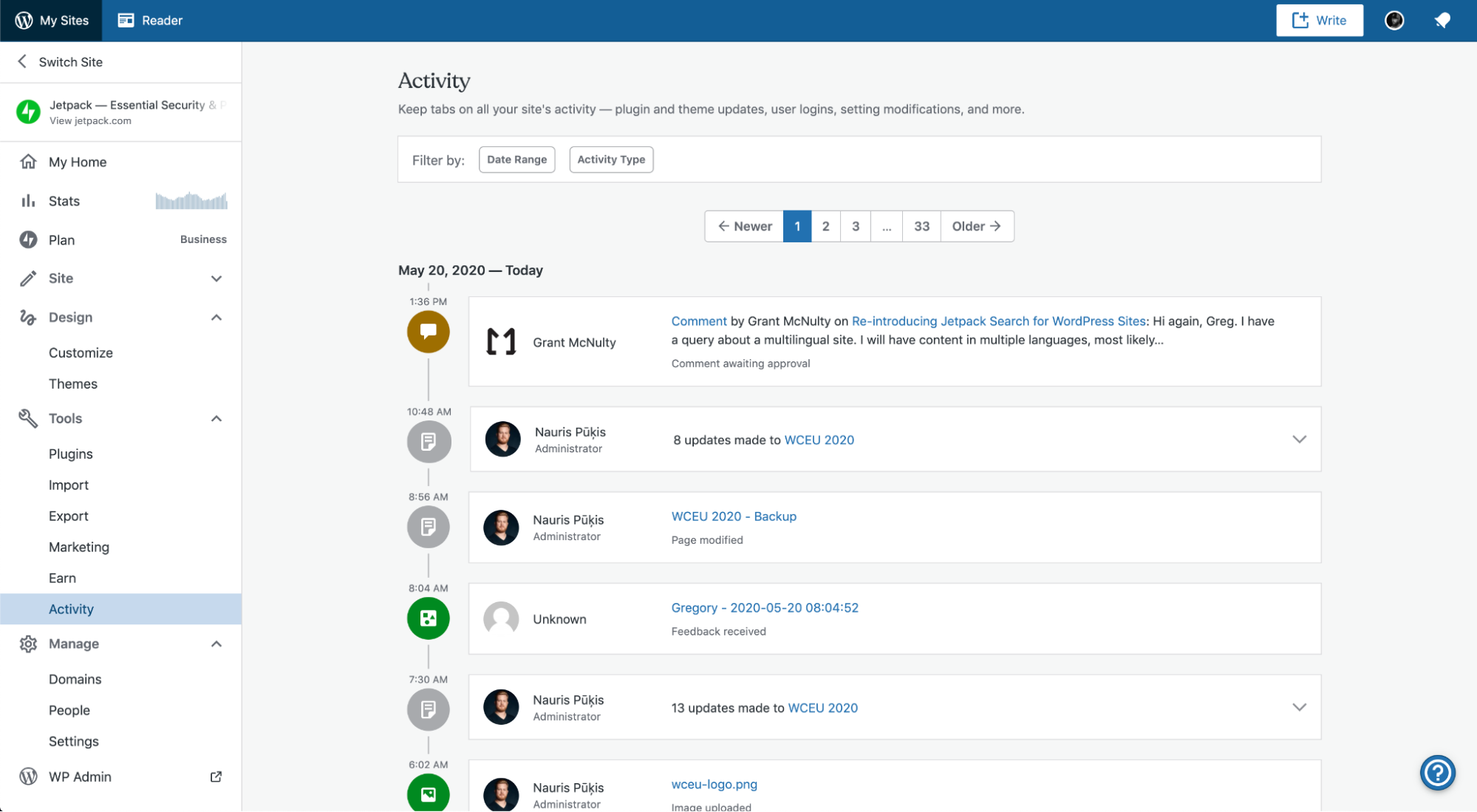Click the user avatar icon in top bar
Screen dimensions: 1477x812
1395,20
